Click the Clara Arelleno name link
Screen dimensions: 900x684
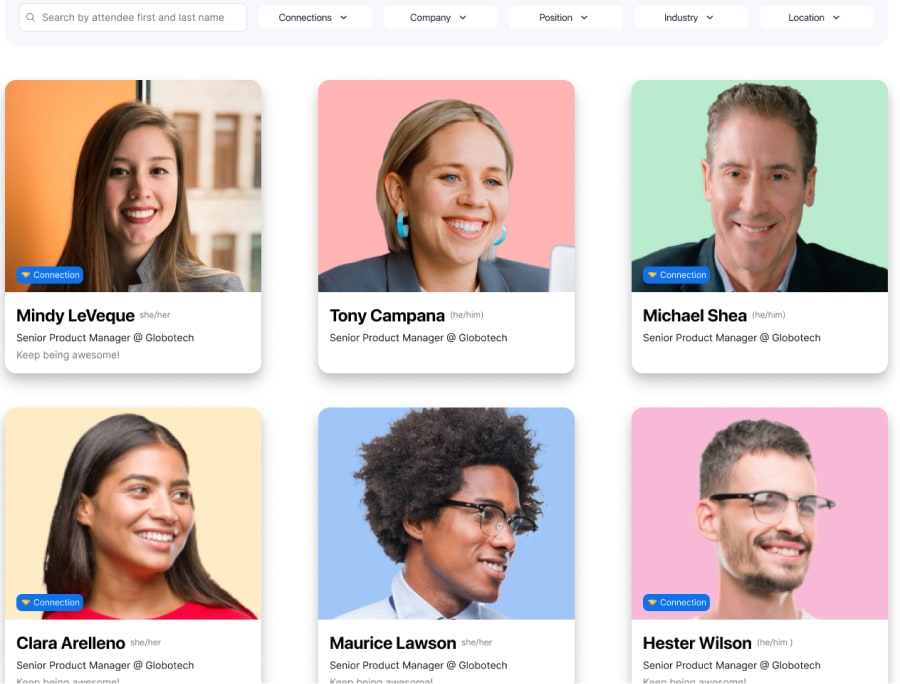coord(71,643)
